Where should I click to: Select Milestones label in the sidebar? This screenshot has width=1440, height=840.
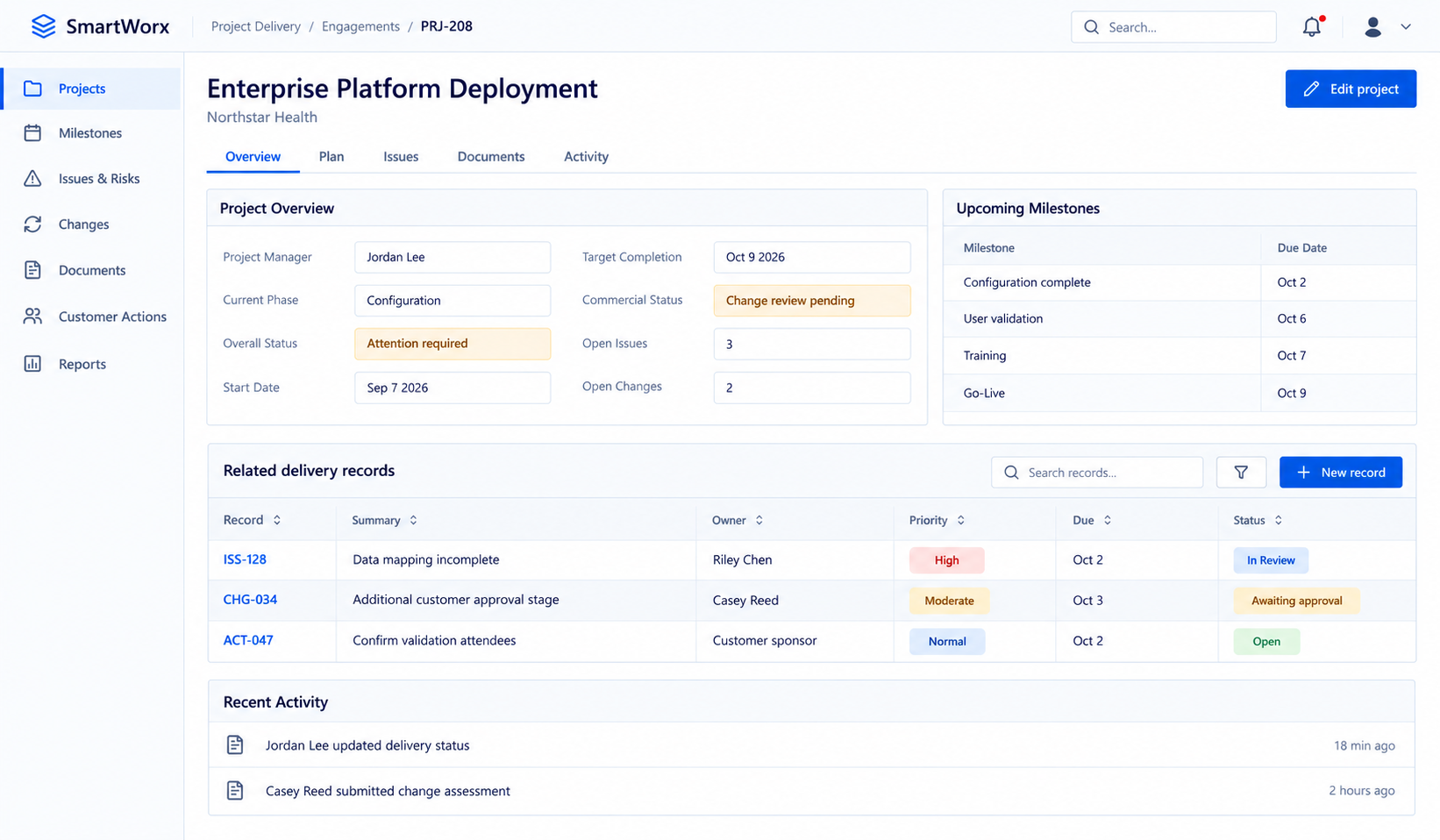point(90,133)
